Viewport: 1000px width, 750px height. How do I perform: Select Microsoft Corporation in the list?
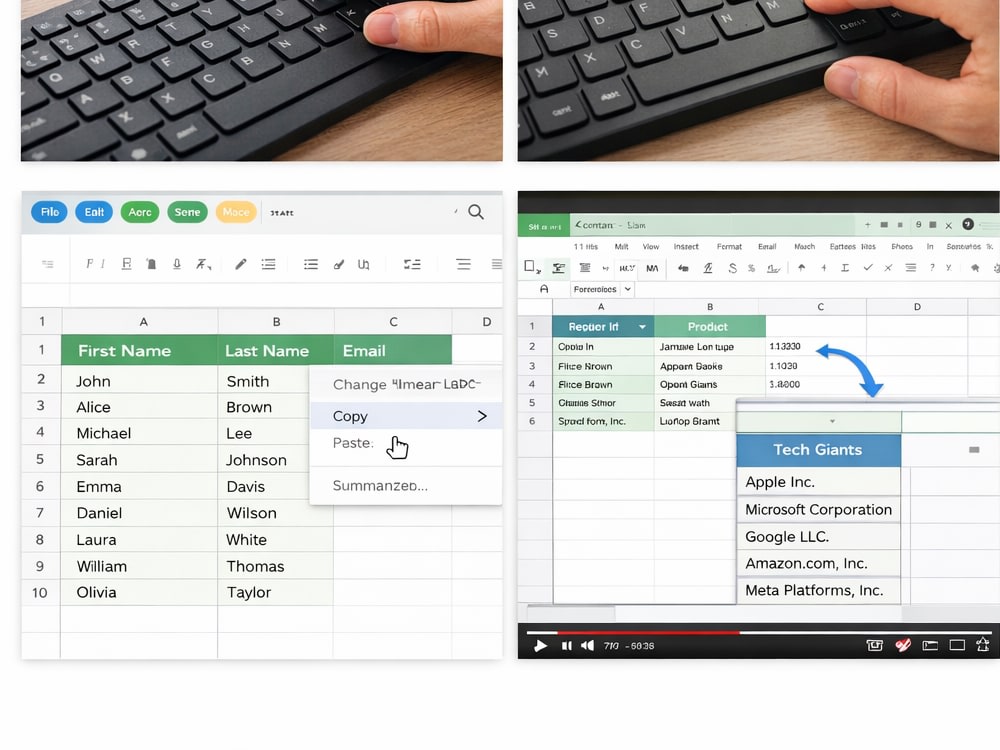(x=818, y=509)
